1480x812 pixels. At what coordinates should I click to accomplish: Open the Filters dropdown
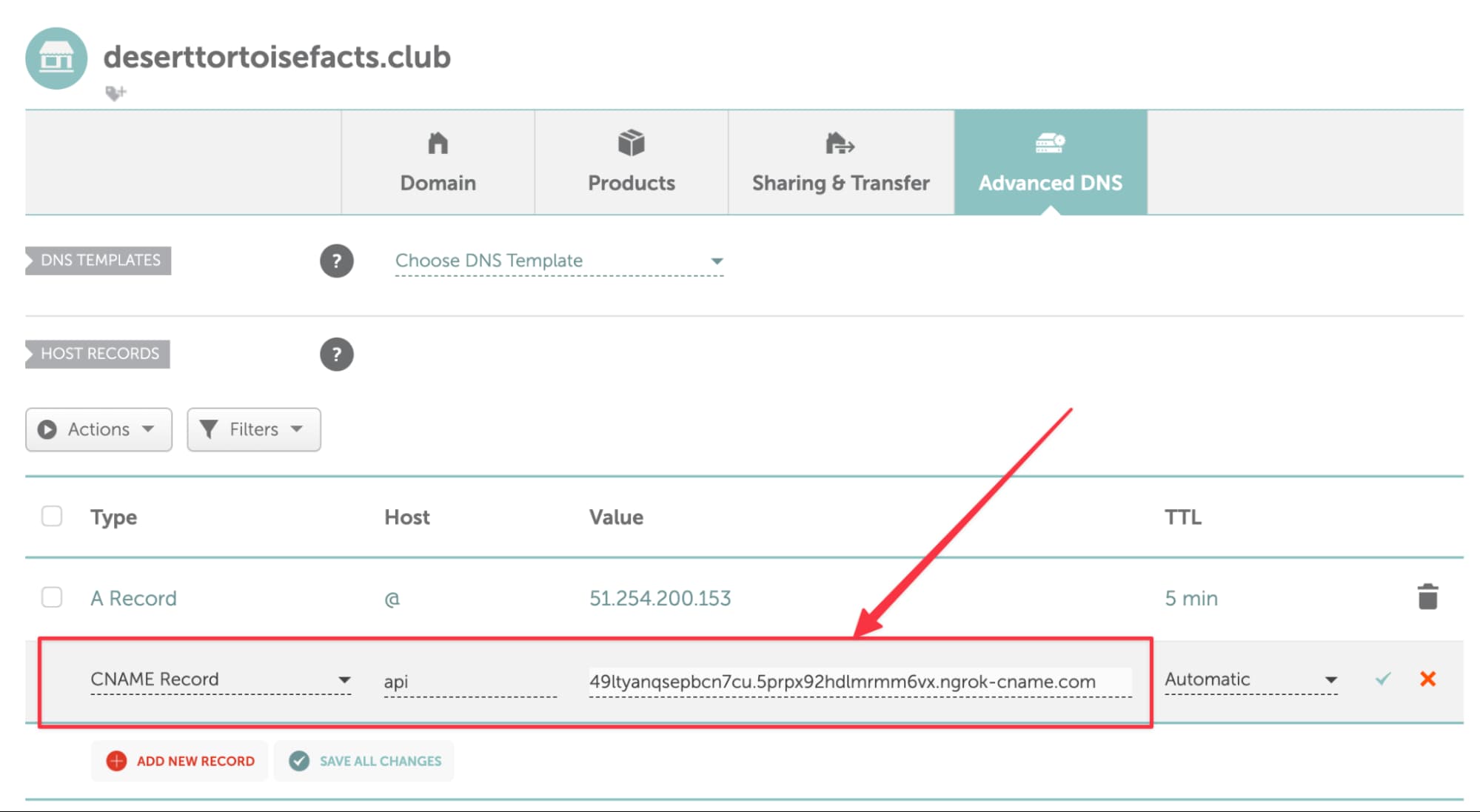pos(253,429)
